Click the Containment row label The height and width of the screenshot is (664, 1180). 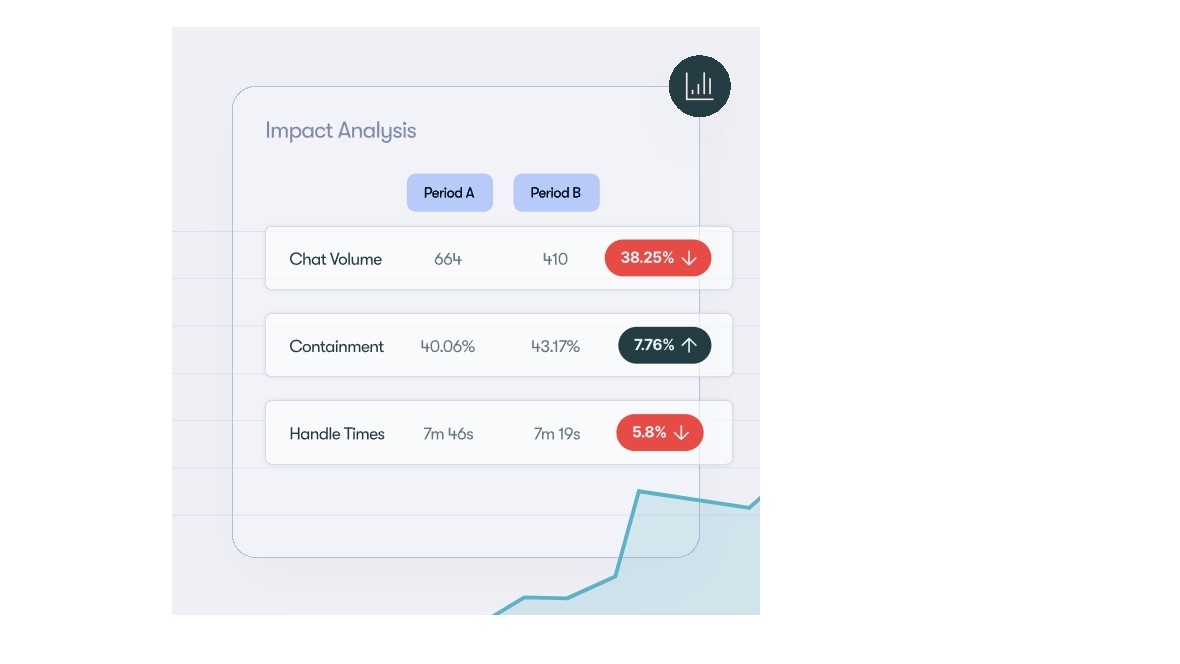pyautogui.click(x=336, y=346)
